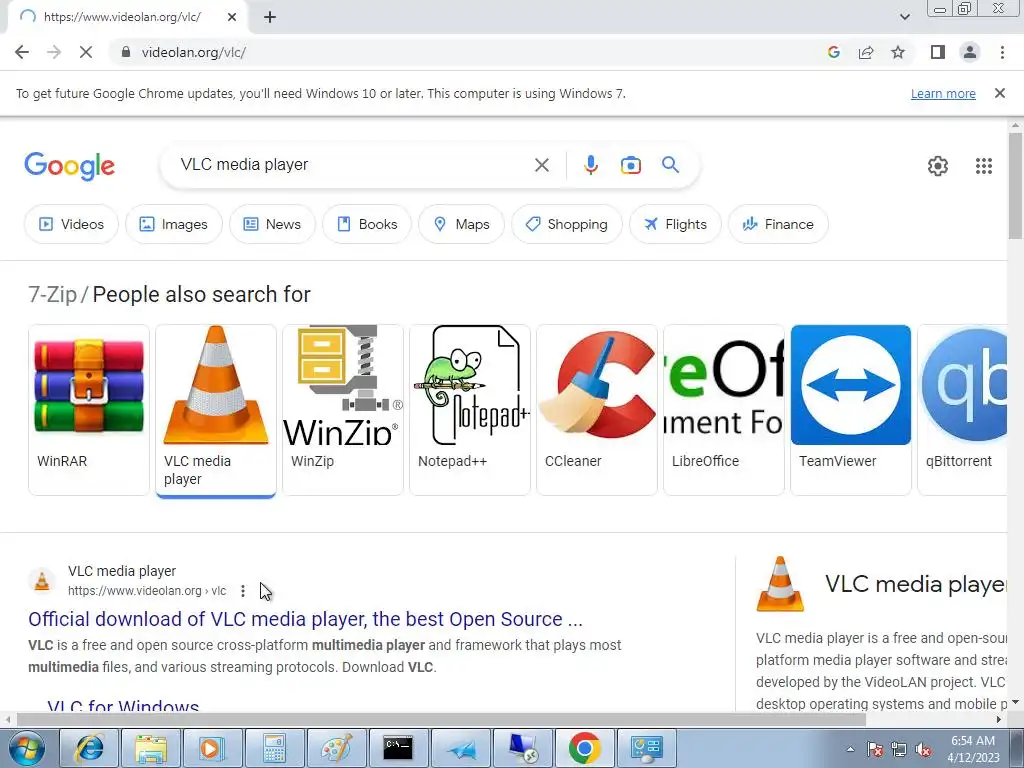The width and height of the screenshot is (1024, 768).
Task: Click the horizontal scrollbar
Action: [x=441, y=720]
